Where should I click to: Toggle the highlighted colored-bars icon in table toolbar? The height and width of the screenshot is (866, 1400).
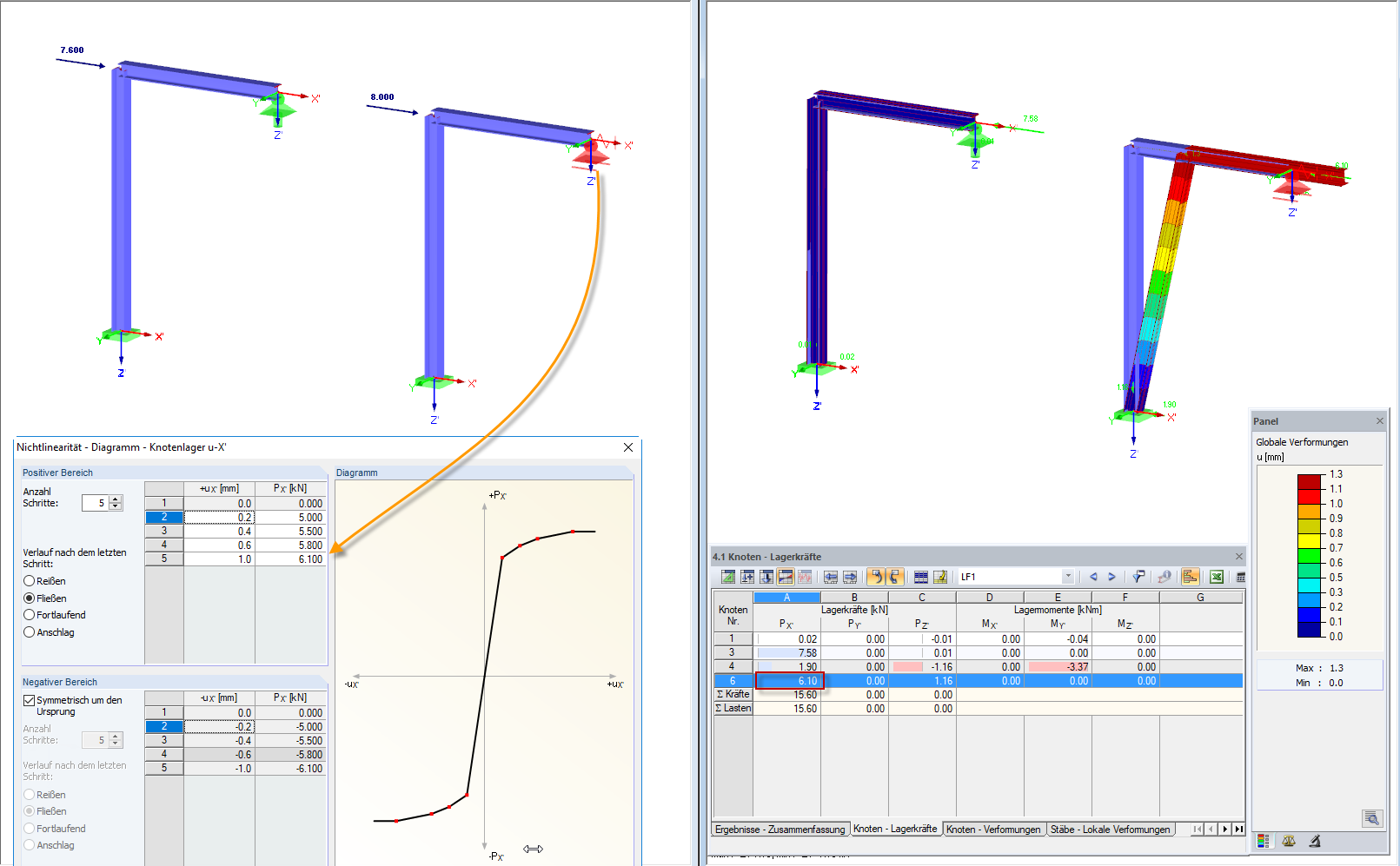point(786,577)
